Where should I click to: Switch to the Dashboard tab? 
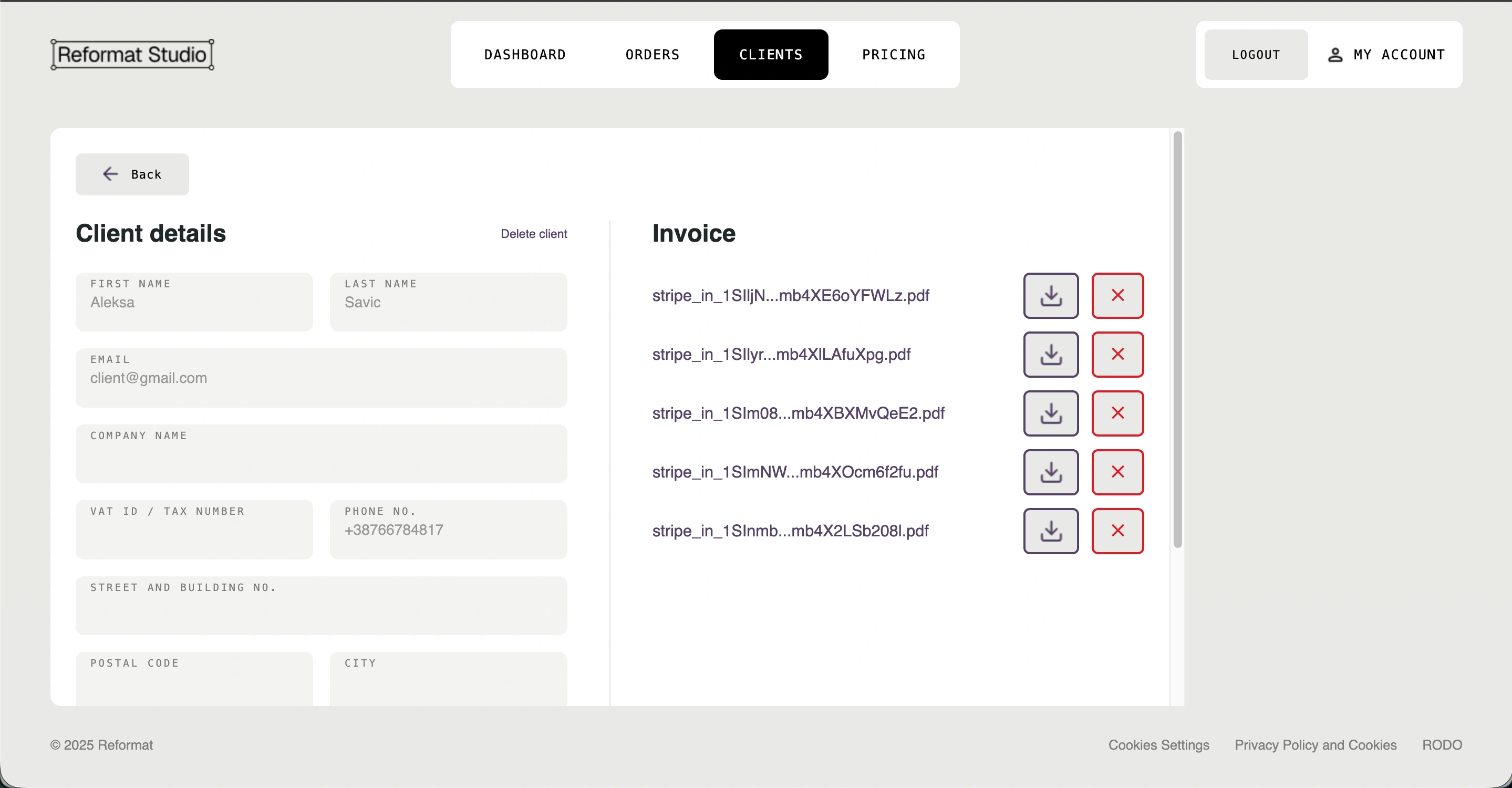(525, 55)
